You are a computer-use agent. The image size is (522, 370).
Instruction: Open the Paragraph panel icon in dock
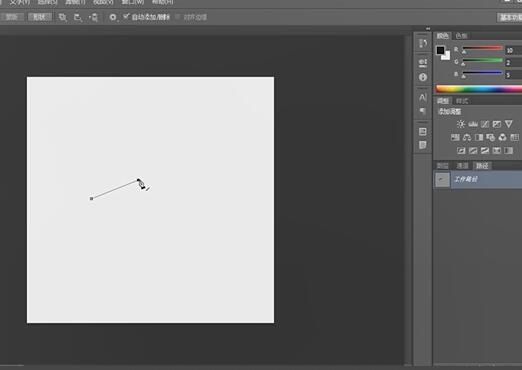(423, 111)
